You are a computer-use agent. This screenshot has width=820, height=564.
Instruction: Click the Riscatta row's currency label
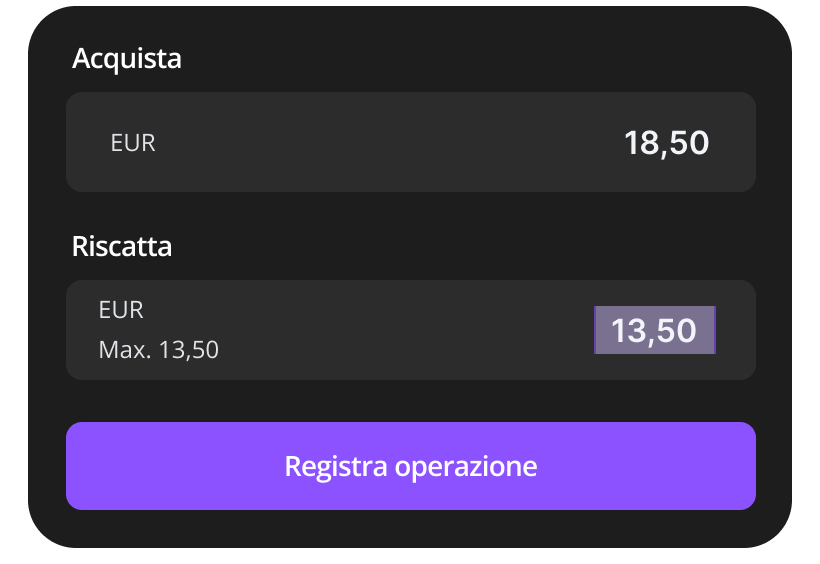click(121, 310)
